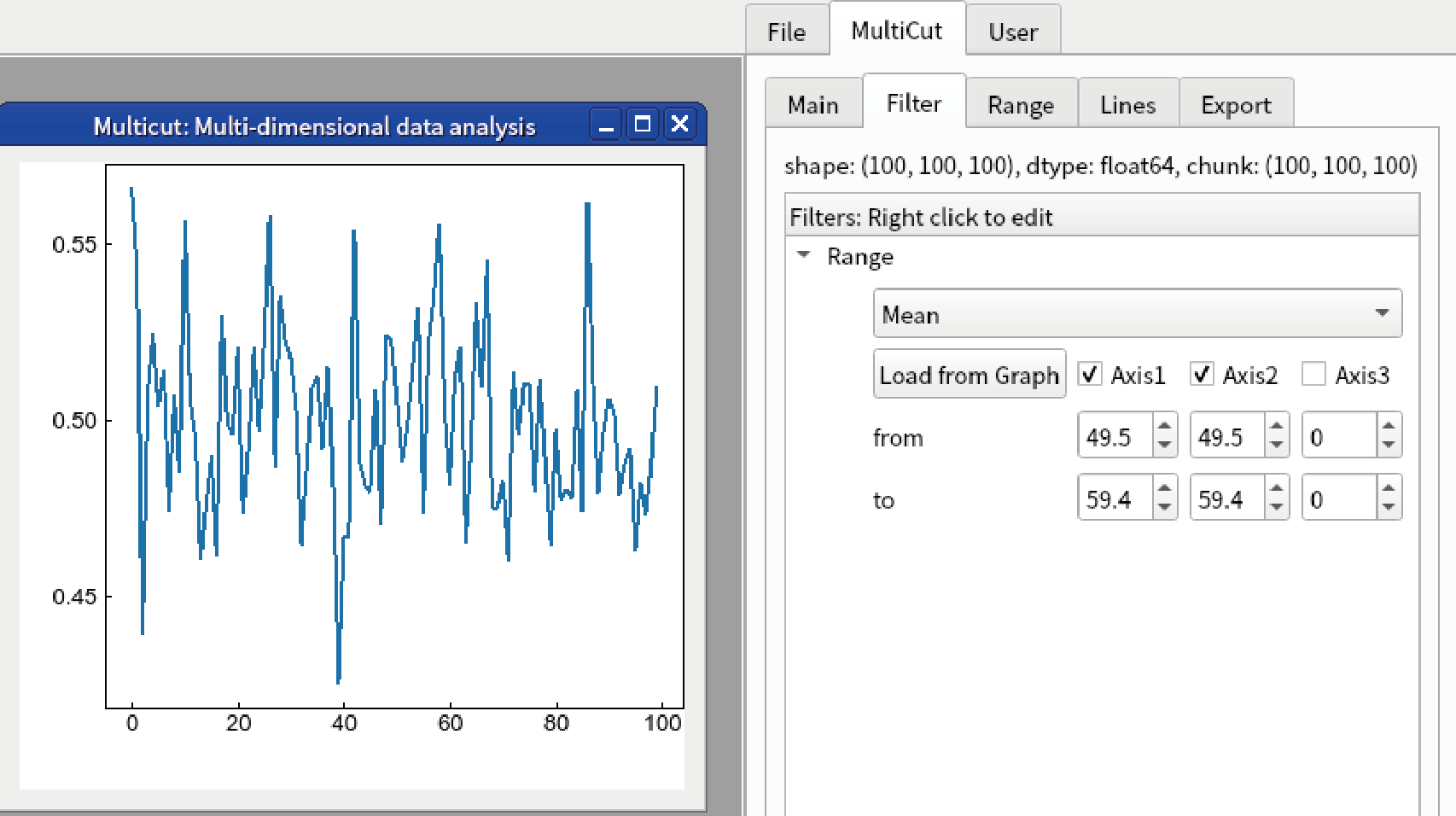Uncheck the Axis1 checkbox

tap(1090, 374)
